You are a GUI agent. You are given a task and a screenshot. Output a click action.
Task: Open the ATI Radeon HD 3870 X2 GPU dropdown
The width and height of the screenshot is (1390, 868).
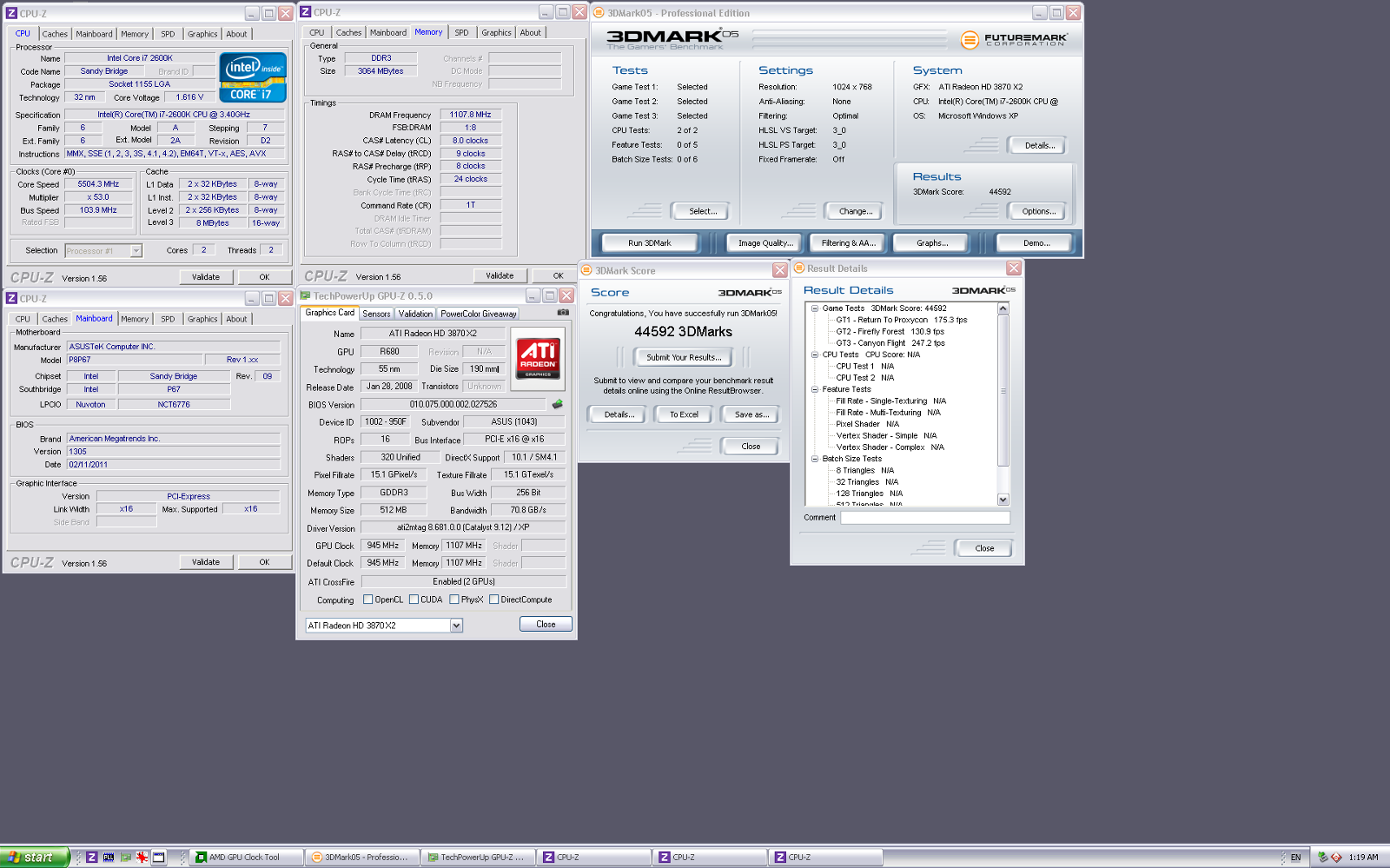click(456, 626)
